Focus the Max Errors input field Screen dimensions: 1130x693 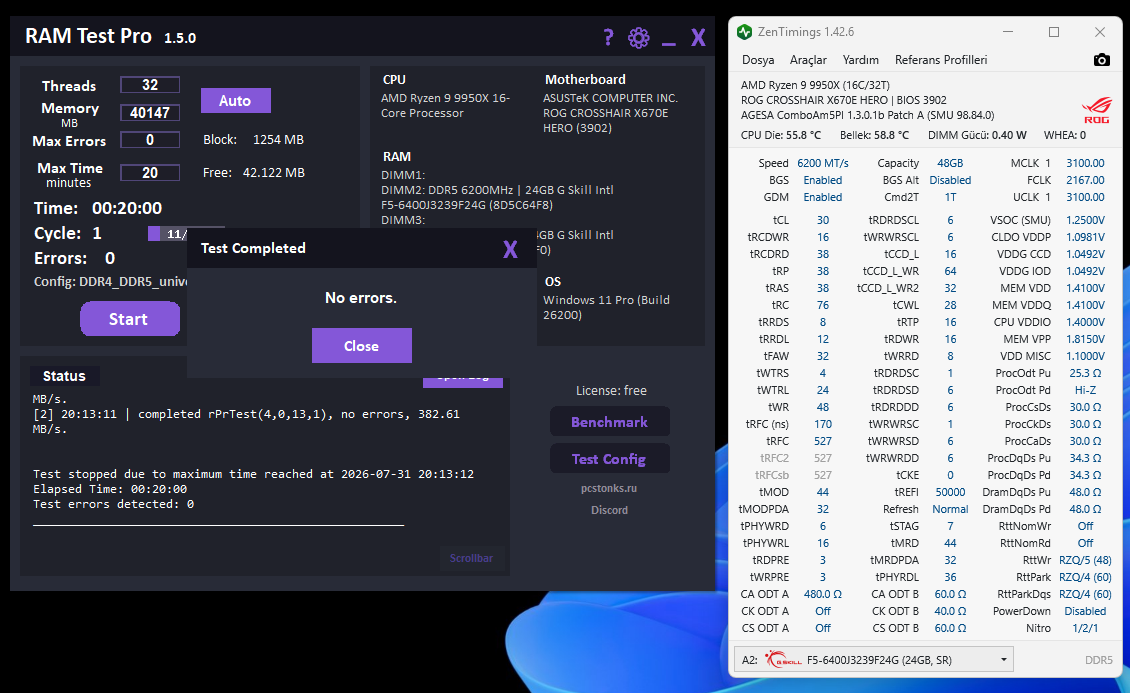(150, 140)
